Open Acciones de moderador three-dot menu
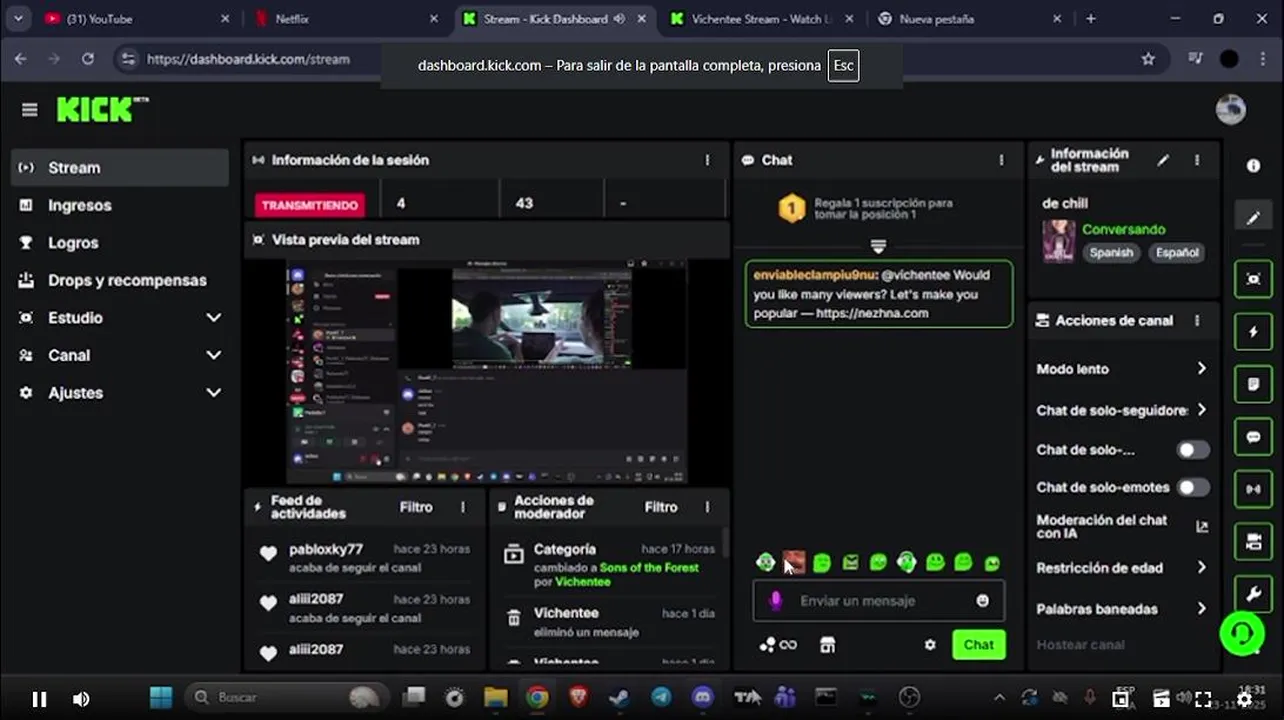 [707, 507]
